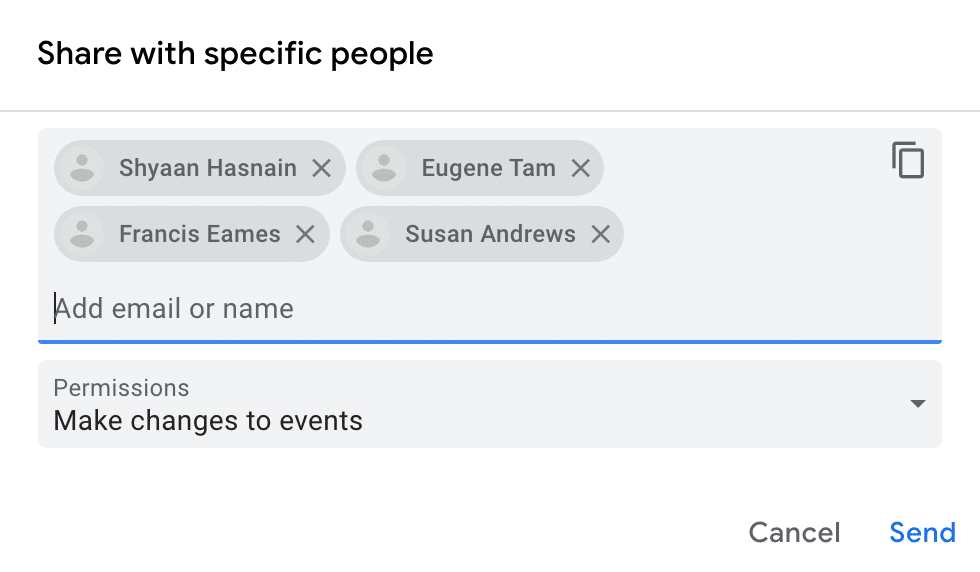Viewport: 980px width, 572px height.
Task: Click the avatar icon for Francis Eames
Action: click(83, 234)
